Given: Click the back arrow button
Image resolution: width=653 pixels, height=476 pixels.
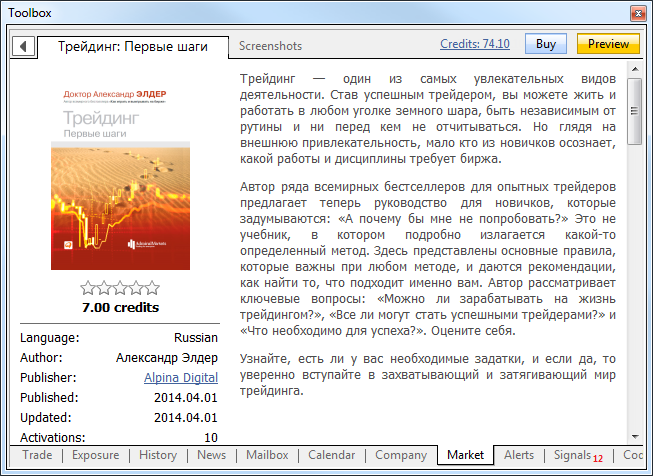Looking at the screenshot, I should tap(23, 46).
